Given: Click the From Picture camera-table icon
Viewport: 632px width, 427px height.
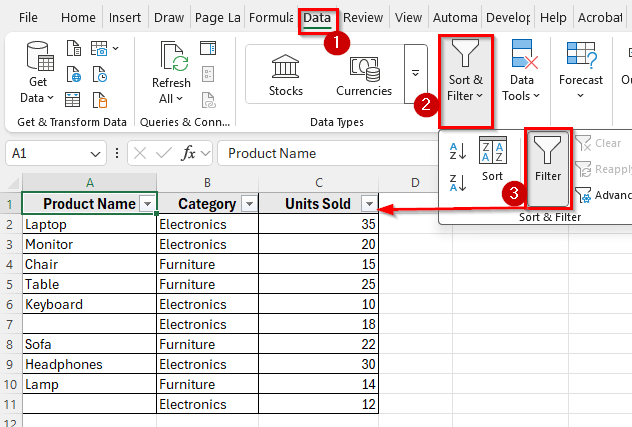Looking at the screenshot, I should 99,48.
